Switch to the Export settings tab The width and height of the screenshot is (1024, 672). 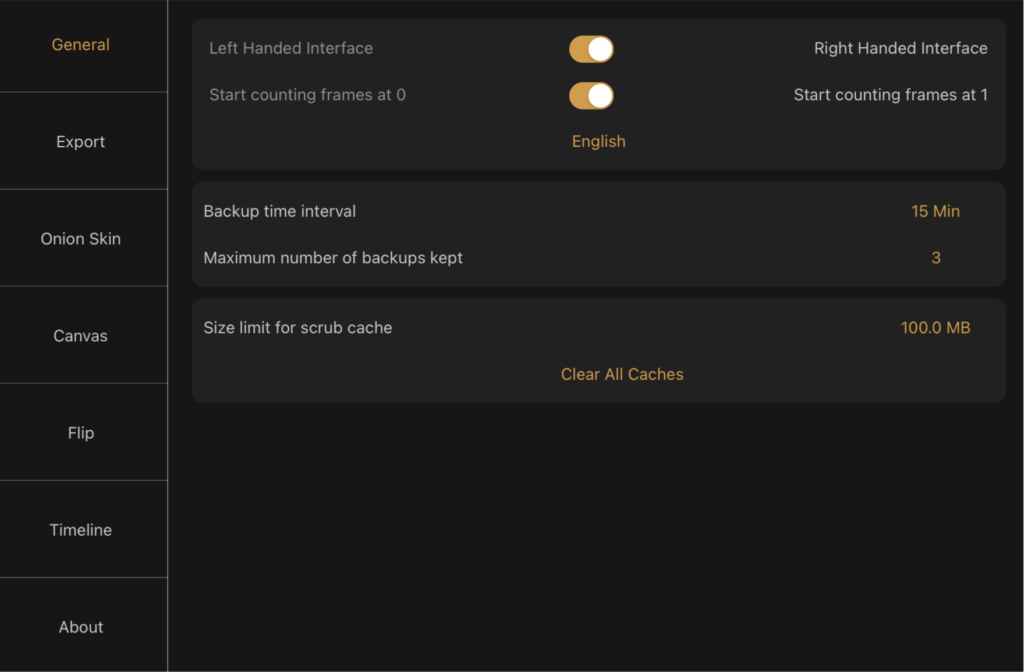coord(81,142)
